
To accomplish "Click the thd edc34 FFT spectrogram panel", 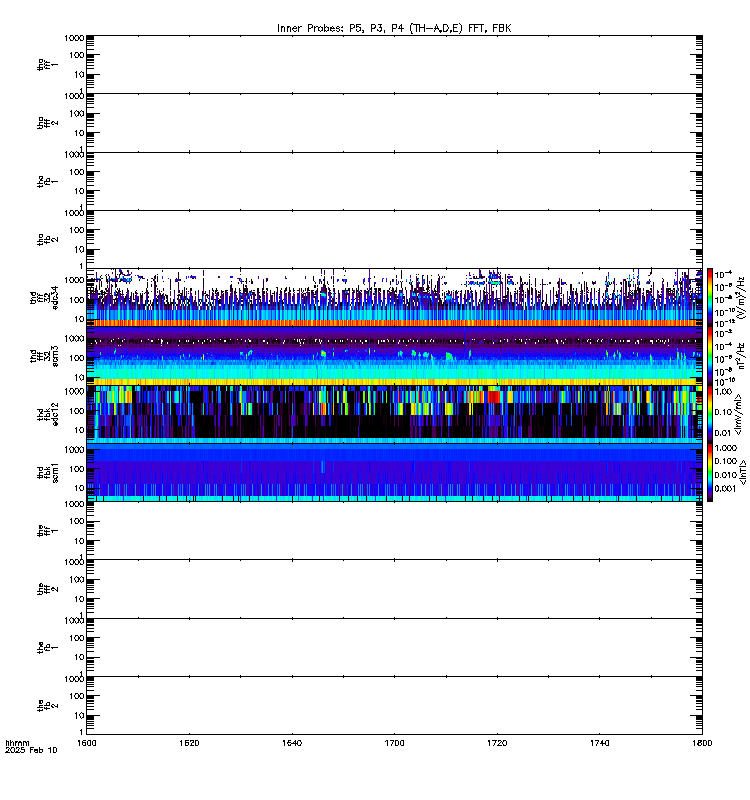I will (394, 297).
